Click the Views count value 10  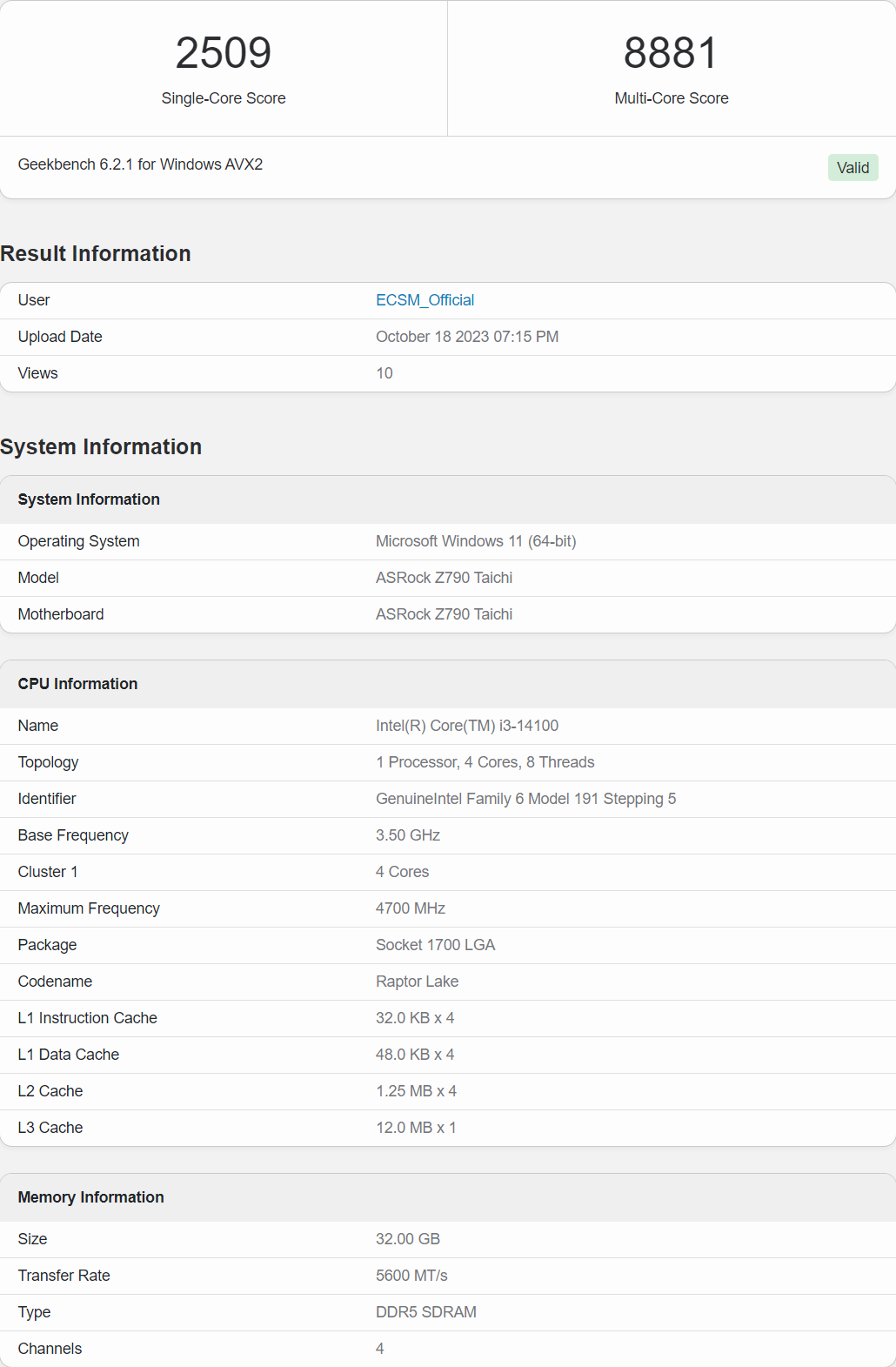384,373
